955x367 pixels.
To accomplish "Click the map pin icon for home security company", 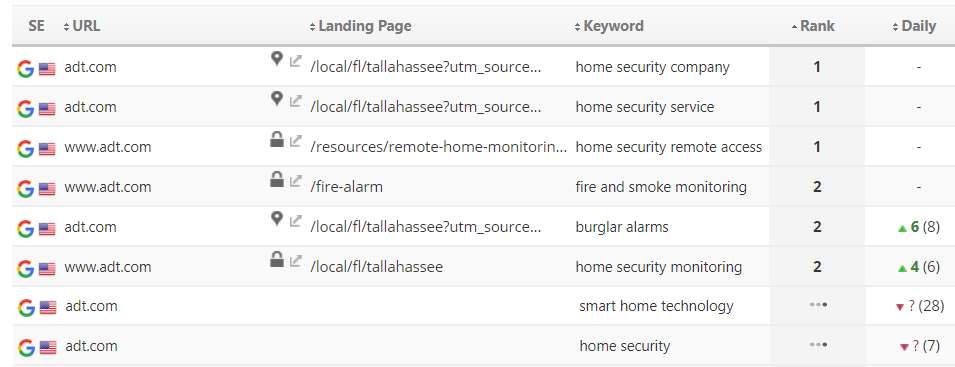I will (x=277, y=59).
